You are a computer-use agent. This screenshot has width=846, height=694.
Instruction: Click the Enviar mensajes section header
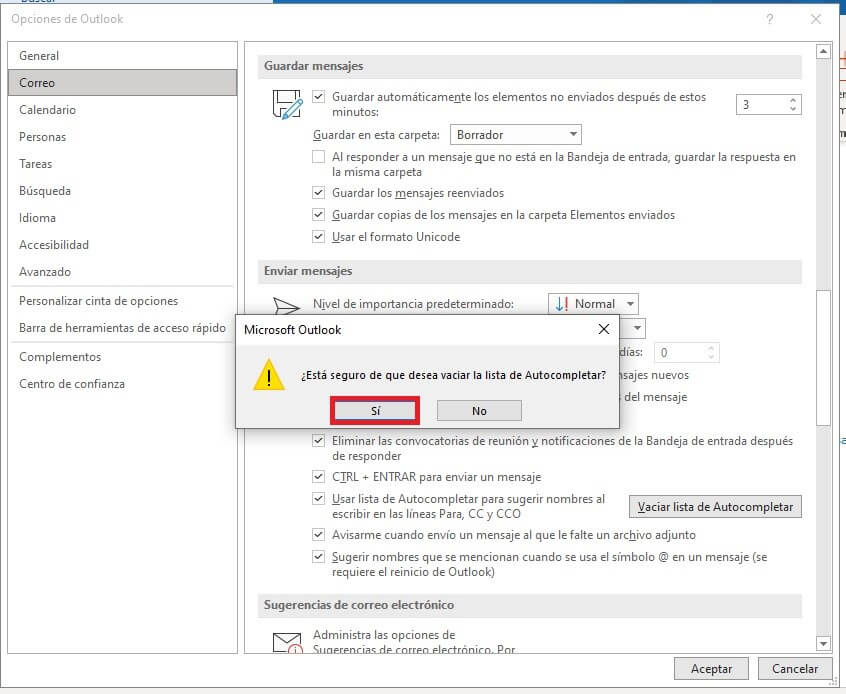pos(529,271)
